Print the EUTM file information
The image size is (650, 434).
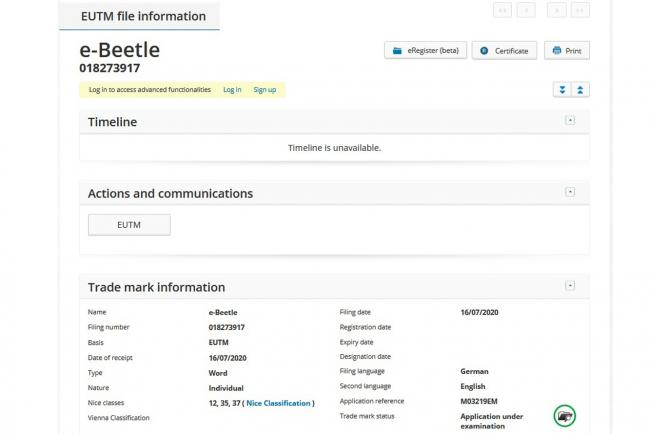click(567, 51)
